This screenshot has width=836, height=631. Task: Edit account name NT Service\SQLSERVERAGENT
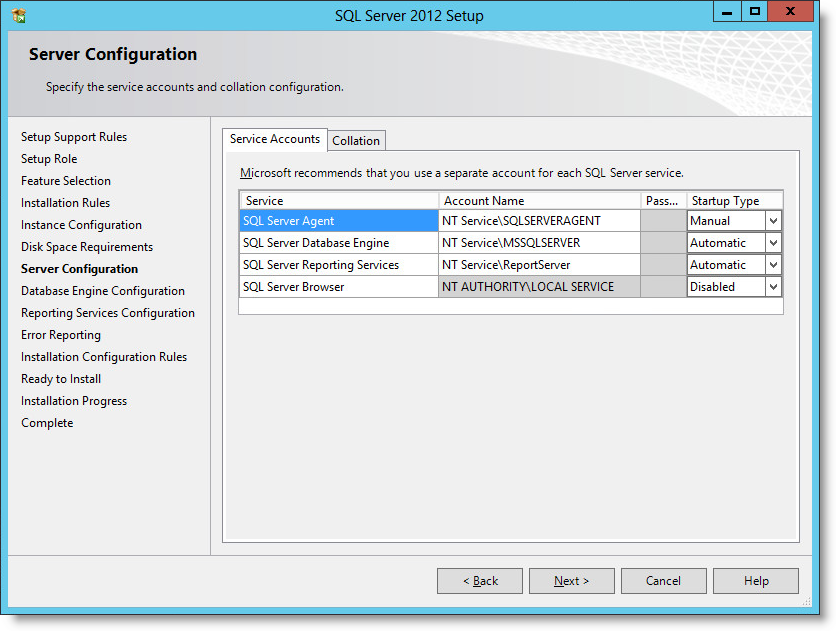click(x=540, y=221)
